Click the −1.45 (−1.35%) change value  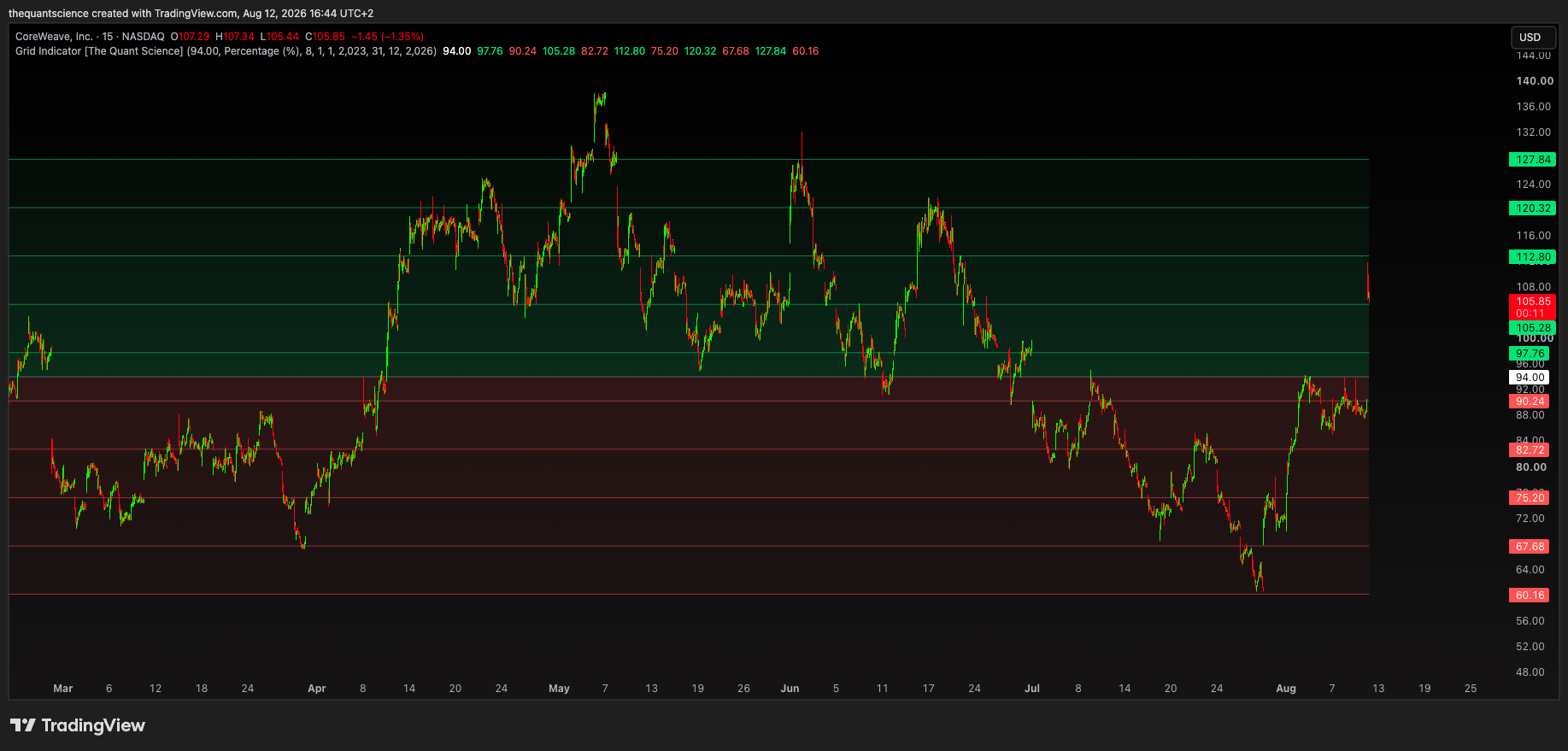pyautogui.click(x=387, y=37)
